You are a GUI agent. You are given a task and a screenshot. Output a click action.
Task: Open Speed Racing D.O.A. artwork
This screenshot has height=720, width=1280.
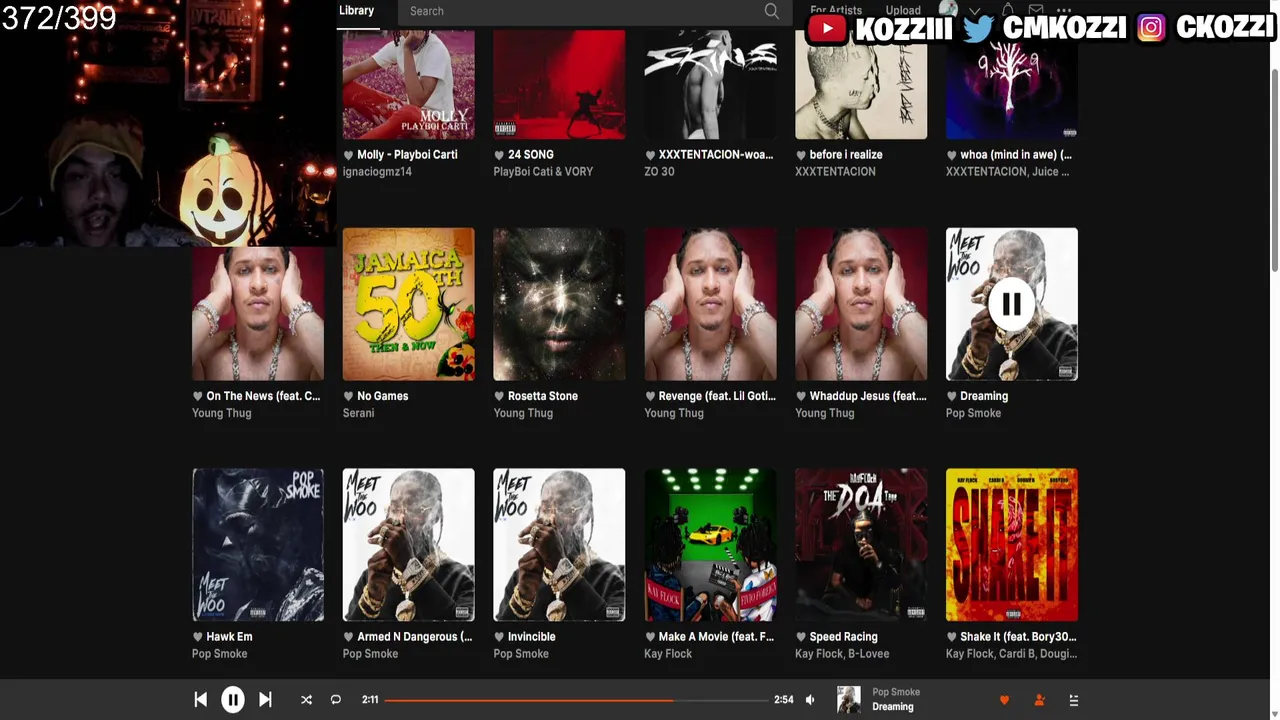point(861,545)
